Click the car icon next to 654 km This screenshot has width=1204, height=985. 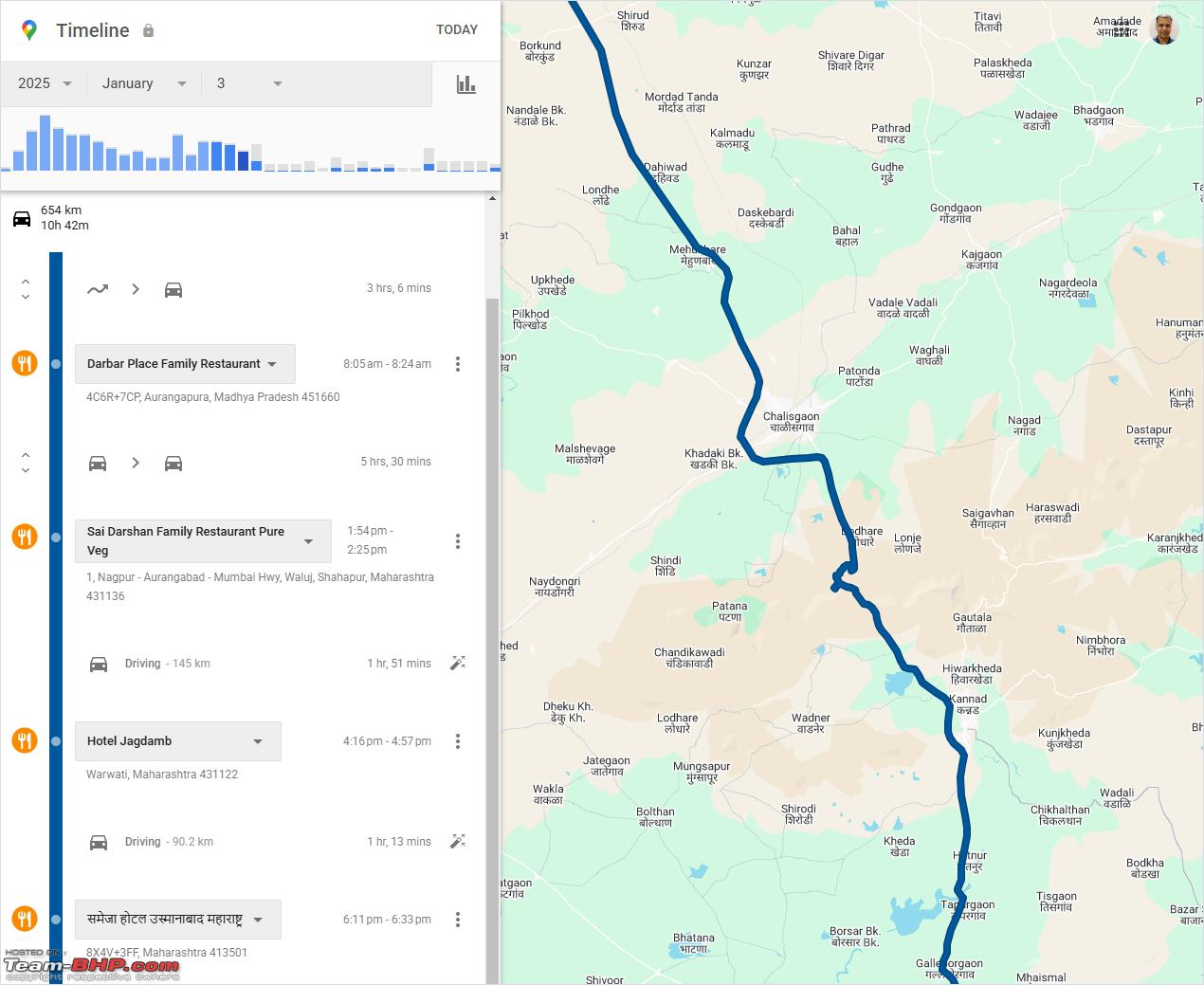pyautogui.click(x=22, y=219)
